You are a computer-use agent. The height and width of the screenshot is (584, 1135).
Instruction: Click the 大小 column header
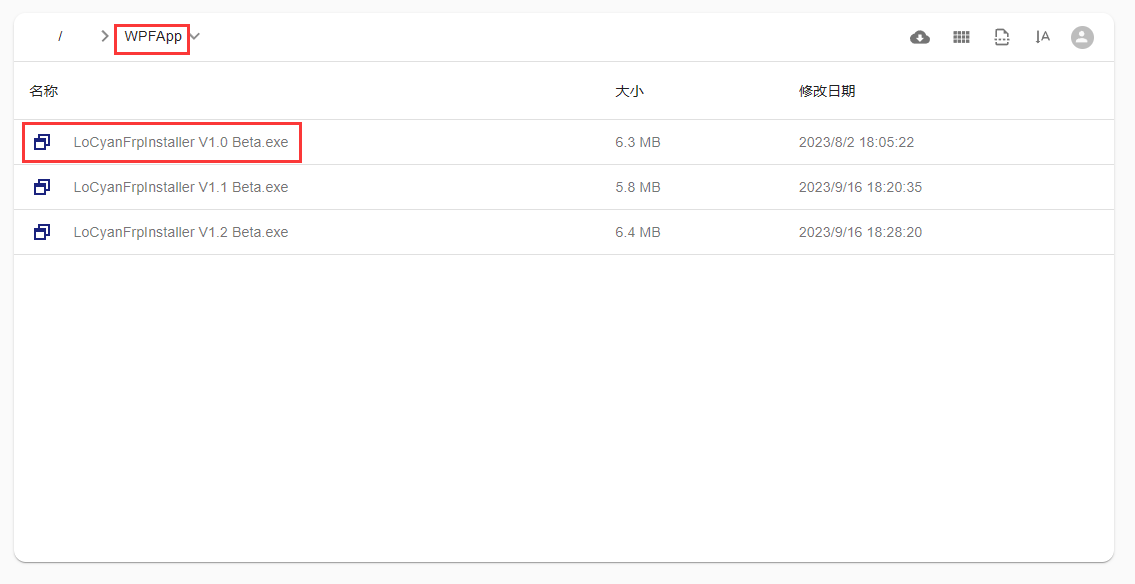(x=629, y=91)
